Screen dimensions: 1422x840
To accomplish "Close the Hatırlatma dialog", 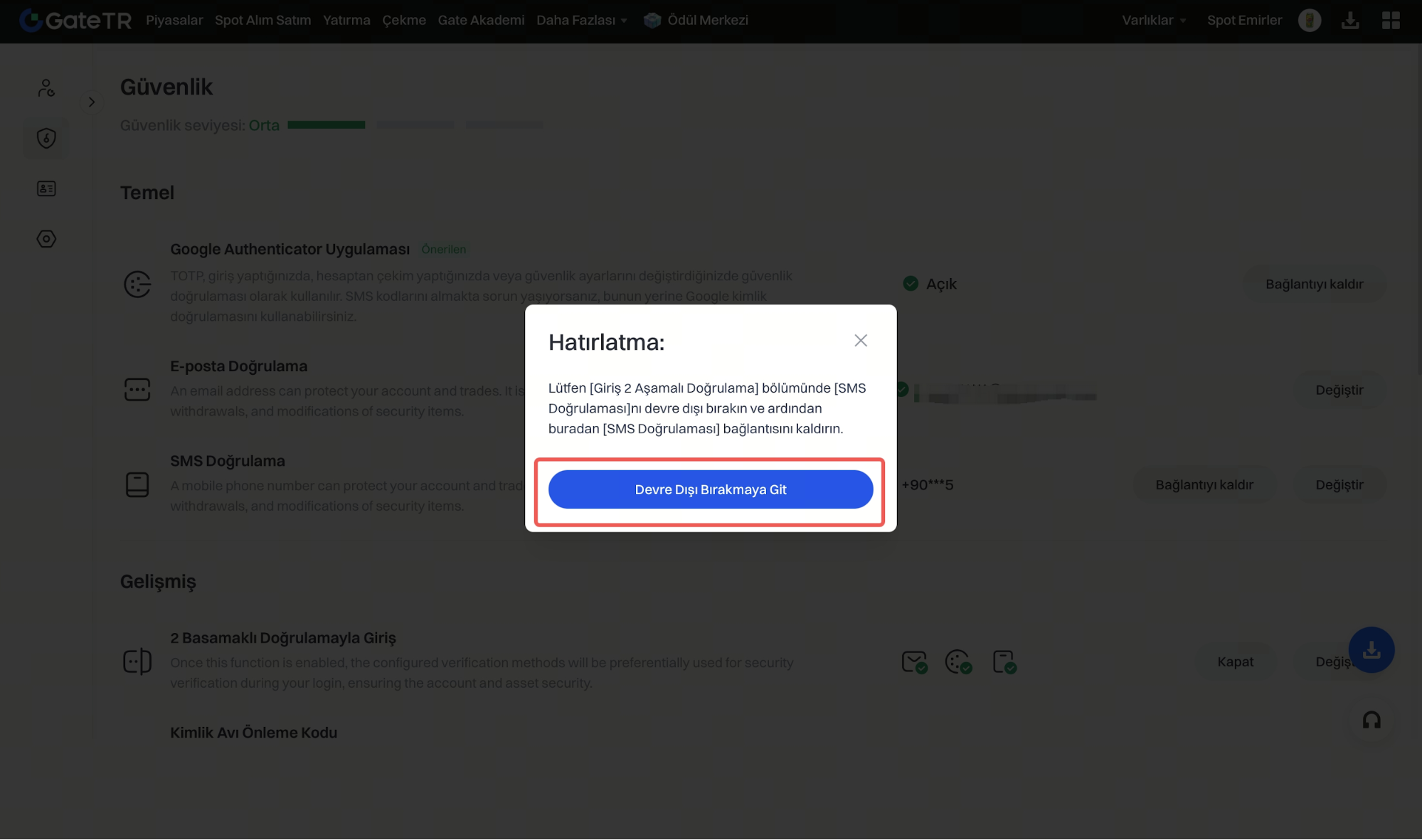I will pos(860,341).
